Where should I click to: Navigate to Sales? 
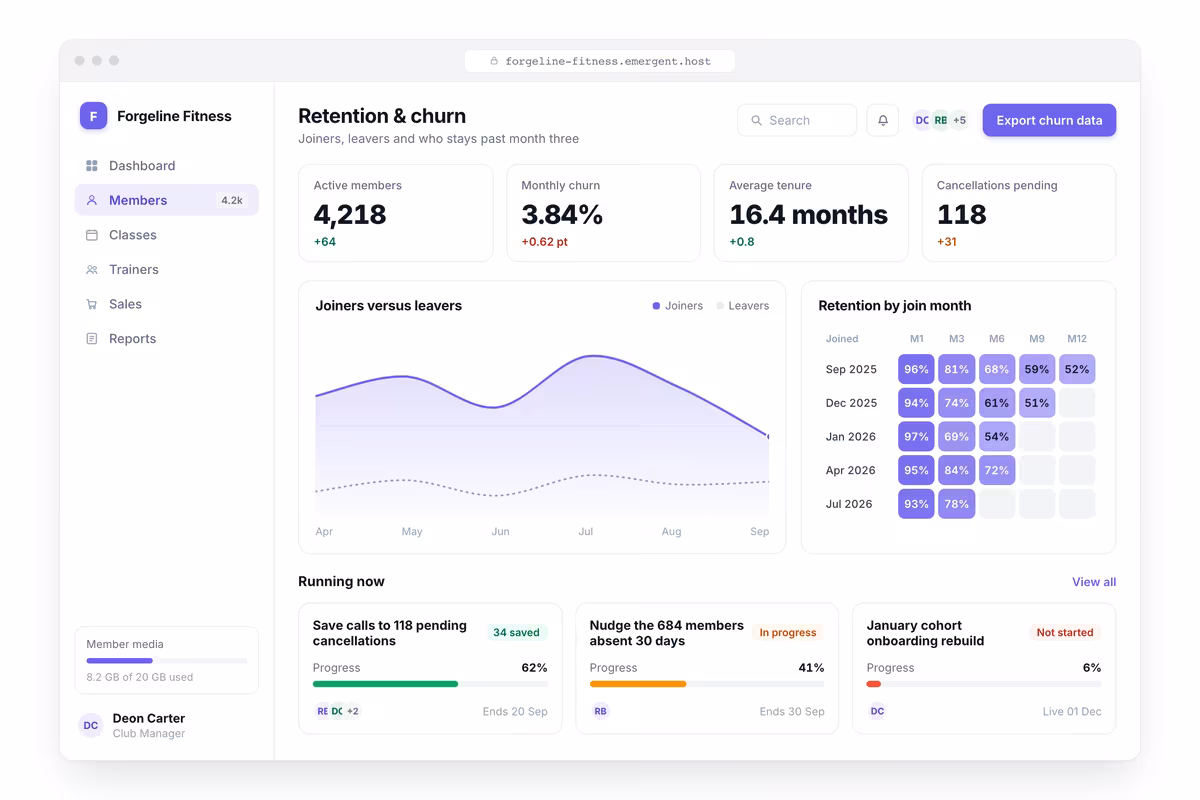(x=167, y=304)
